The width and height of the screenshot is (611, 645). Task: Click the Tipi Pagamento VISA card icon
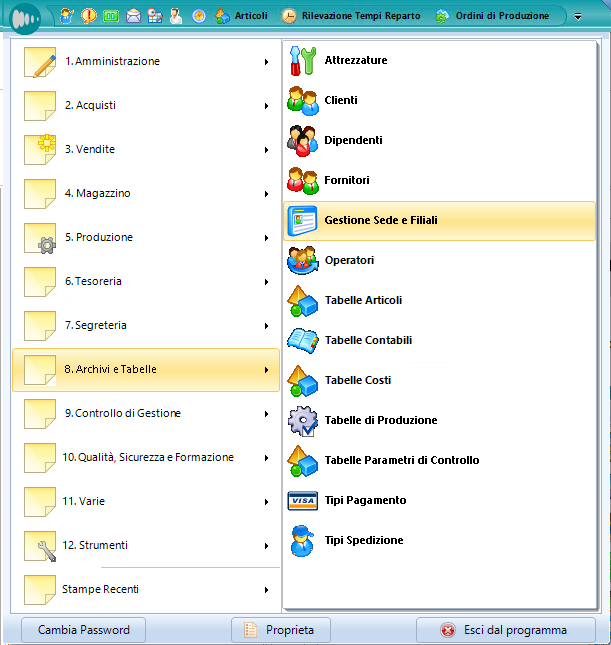click(302, 501)
